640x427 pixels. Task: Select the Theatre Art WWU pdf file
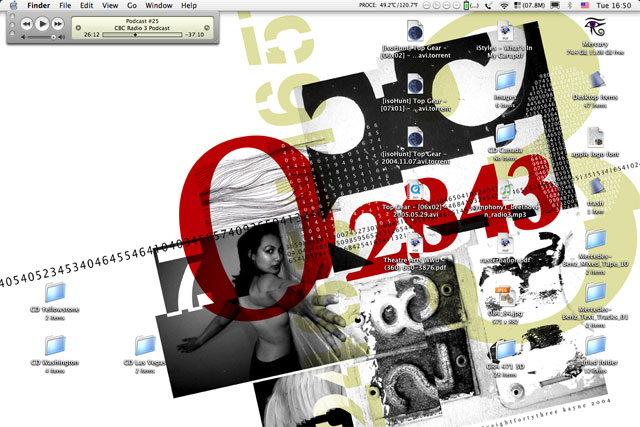tap(415, 244)
